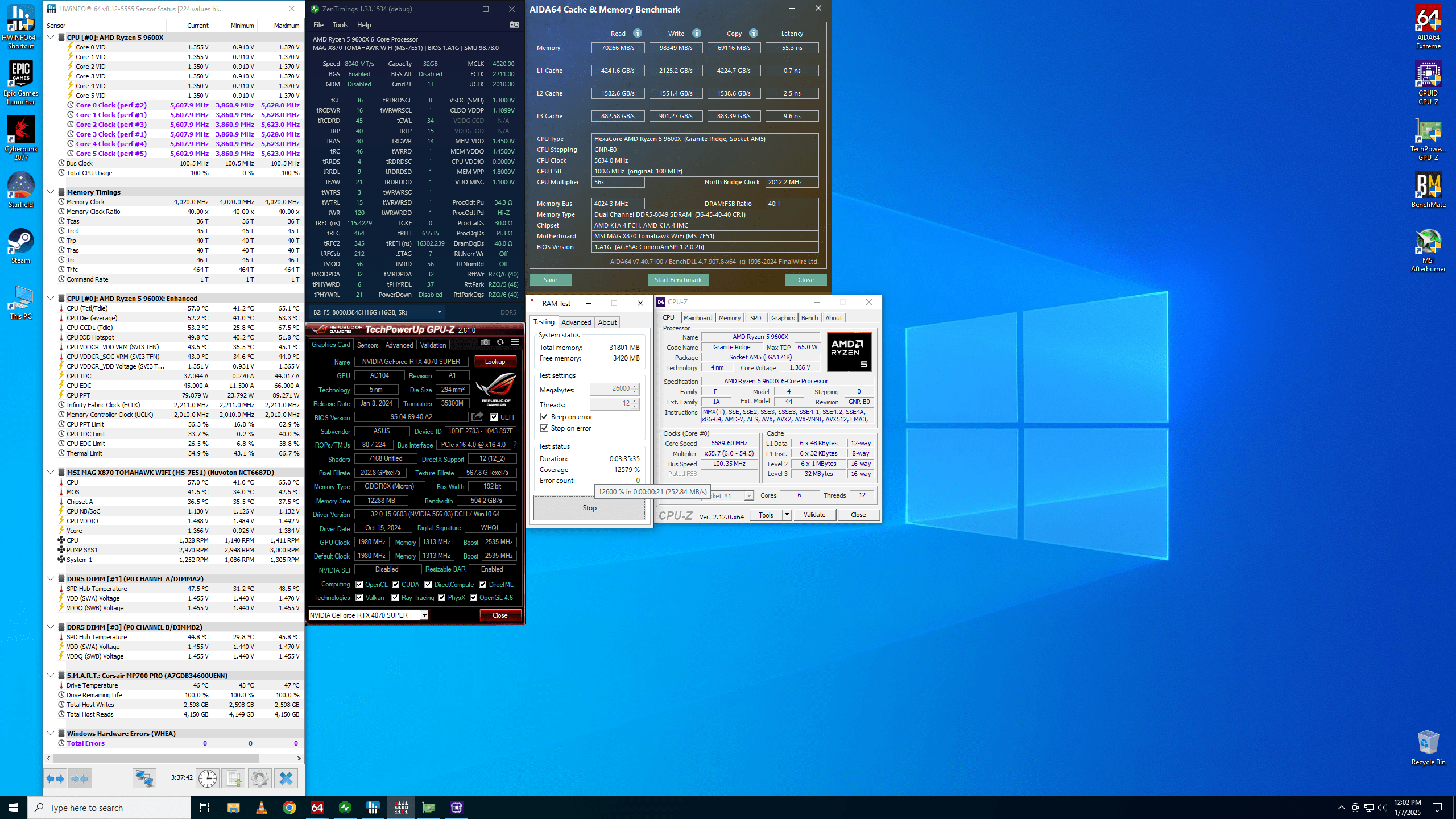Open ZenTimings DIMM module dropdown
Screen dimensions: 1456x819
pyautogui.click(x=439, y=312)
